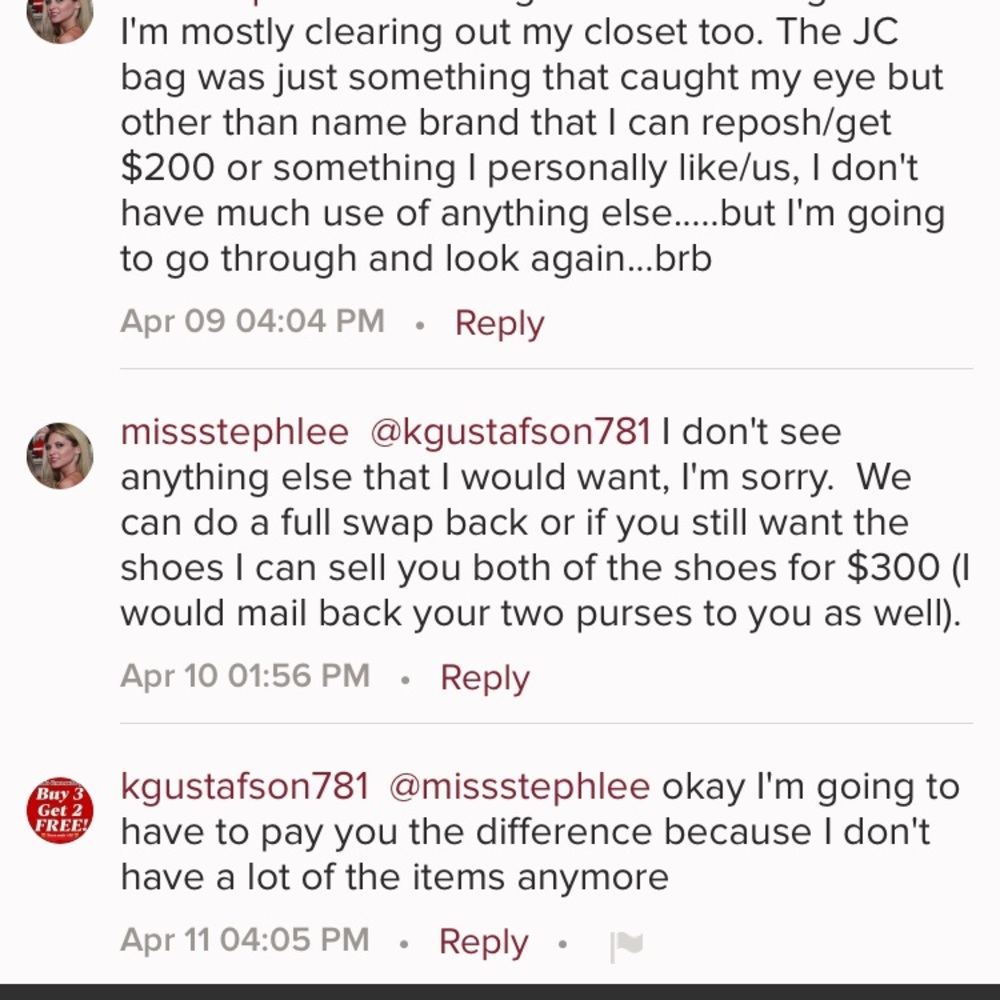
Task: Tap the Apr 11 04:05 PM timestamp
Action: pyautogui.click(x=243, y=941)
